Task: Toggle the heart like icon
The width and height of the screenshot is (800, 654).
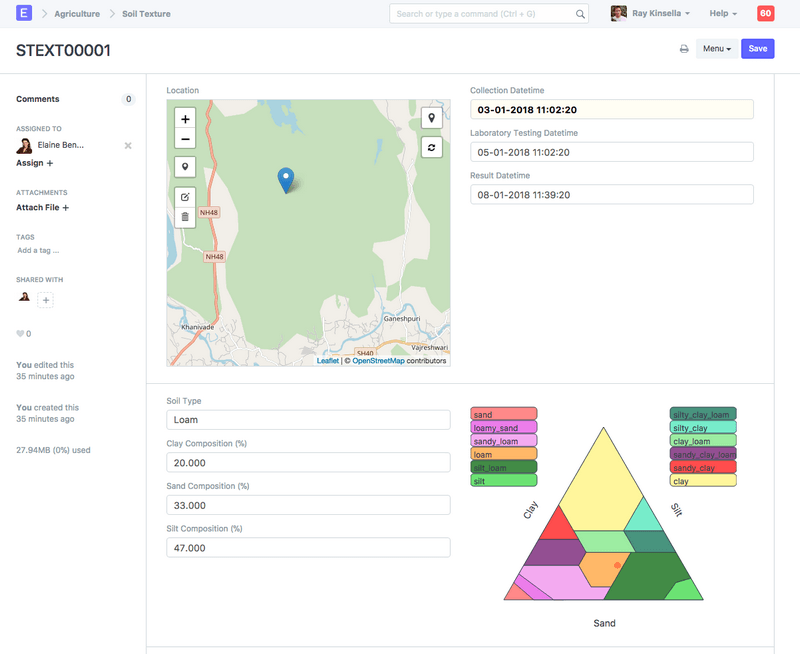Action: pyautogui.click(x=20, y=334)
